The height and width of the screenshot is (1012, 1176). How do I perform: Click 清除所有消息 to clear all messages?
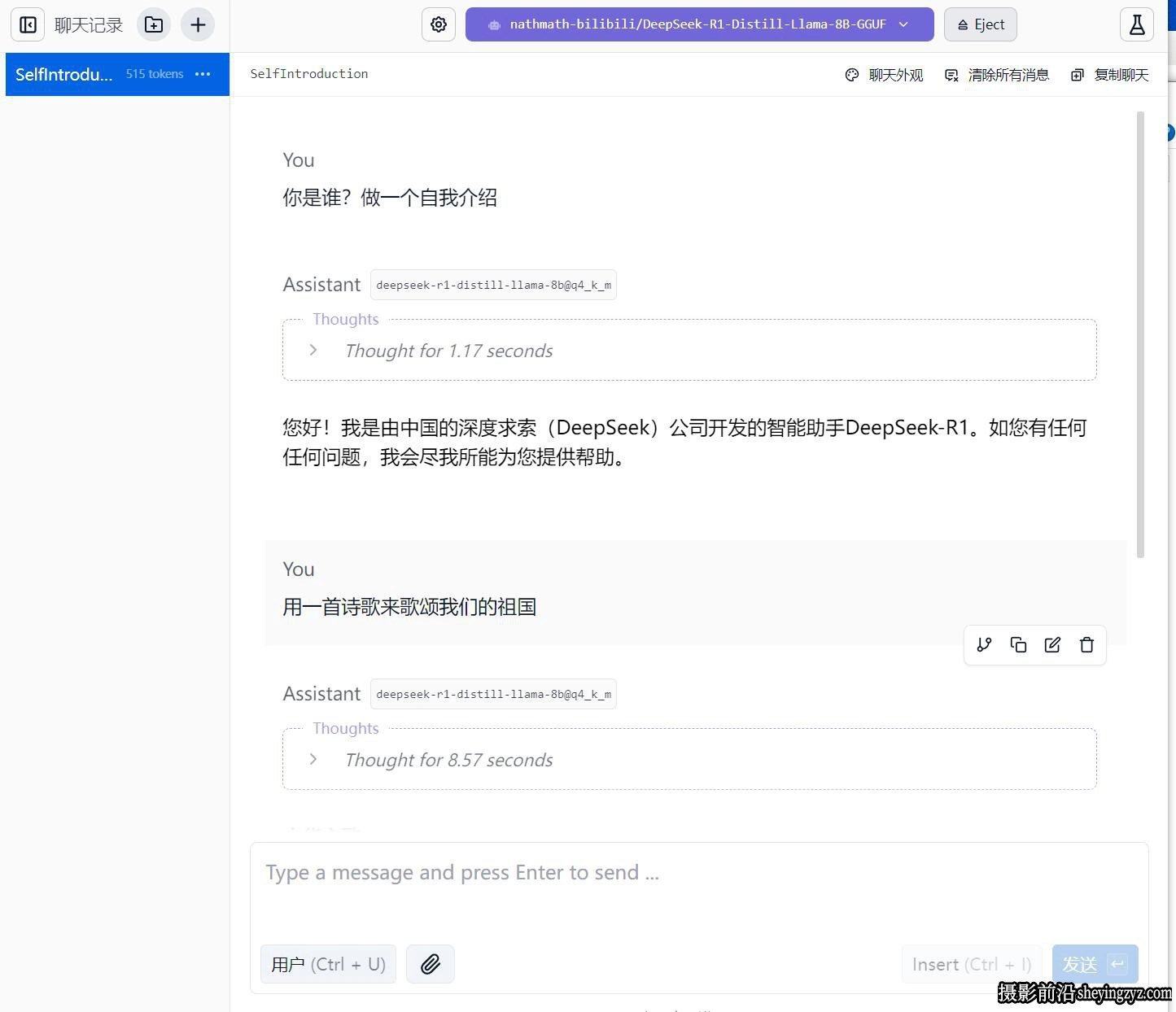(997, 75)
